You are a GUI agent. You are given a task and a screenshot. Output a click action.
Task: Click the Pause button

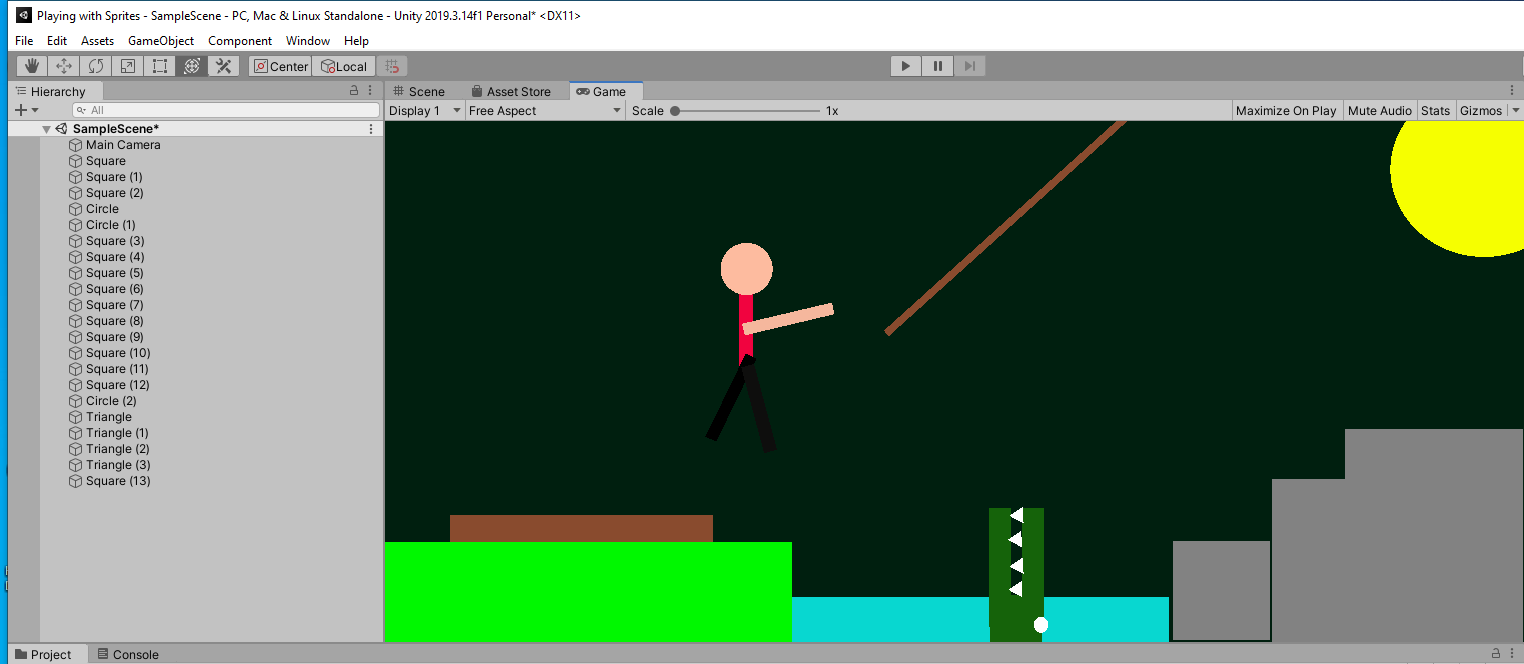tap(938, 66)
